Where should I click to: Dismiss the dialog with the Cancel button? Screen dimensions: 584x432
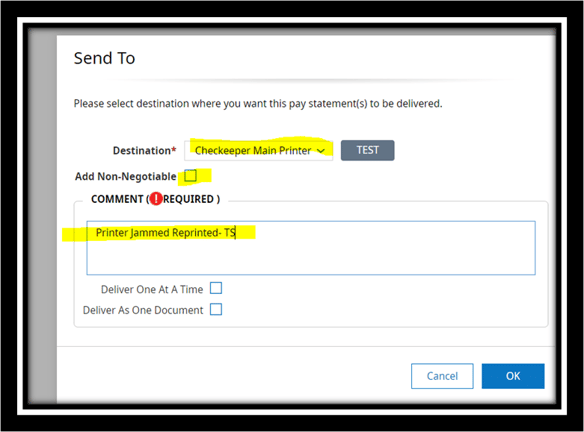tap(442, 376)
